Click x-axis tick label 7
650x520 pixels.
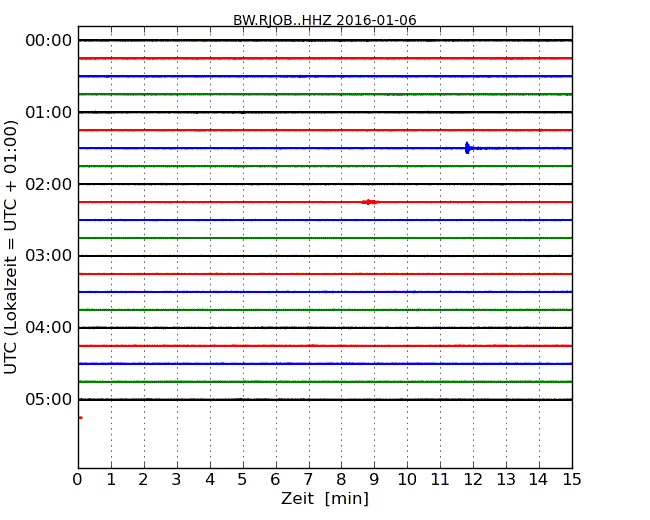(x=308, y=480)
